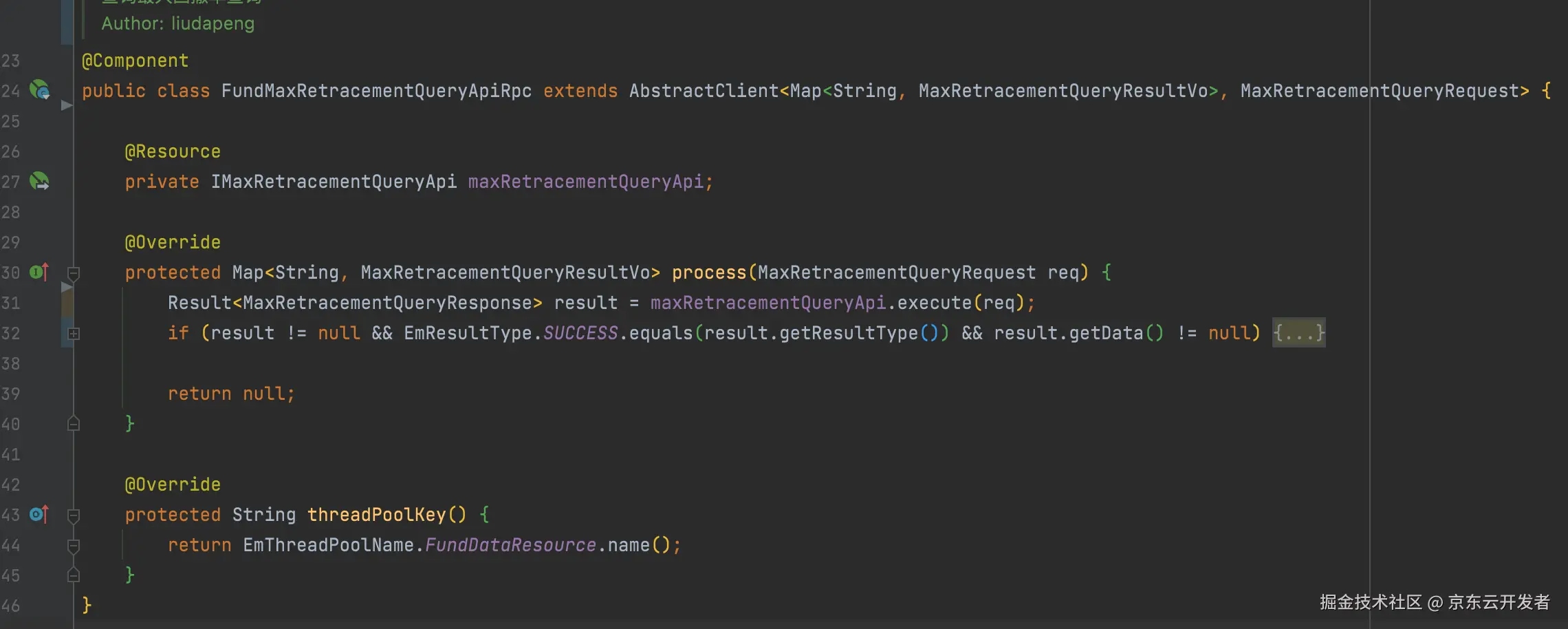Click the MaxRetracementQueryRequest req parameter type
The width and height of the screenshot is (1568, 629).
pos(897,273)
